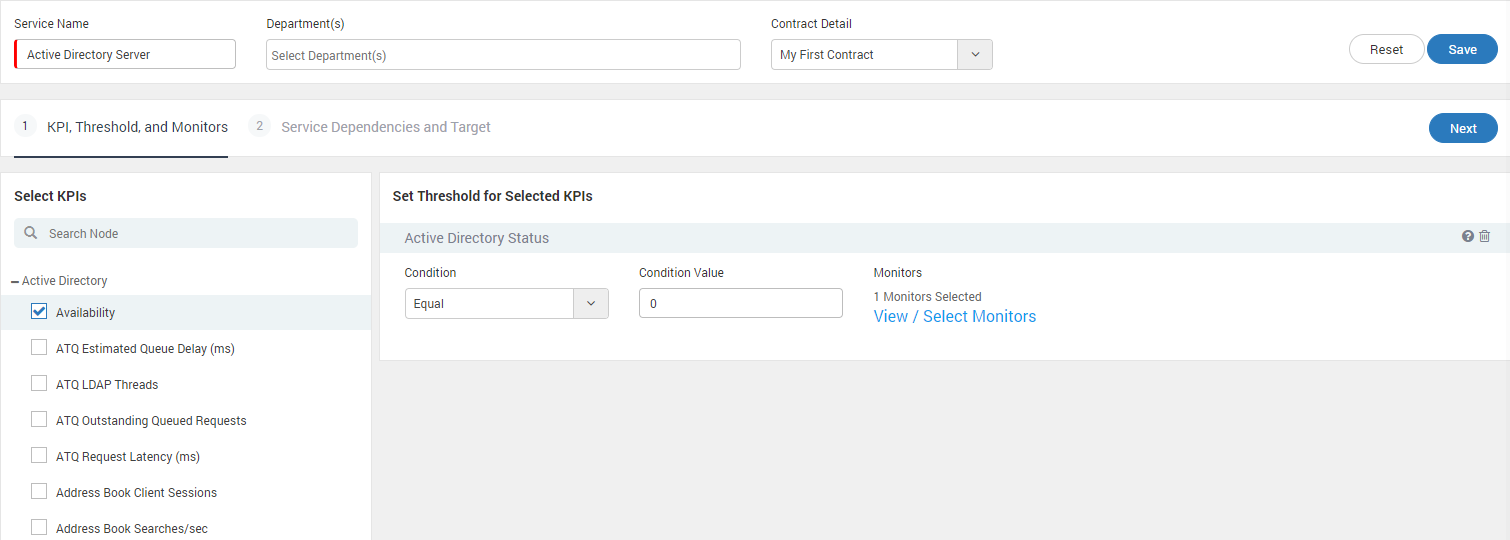This screenshot has height=540, width=1510.
Task: Click the help icon for Active Directory Status
Action: 1468,237
